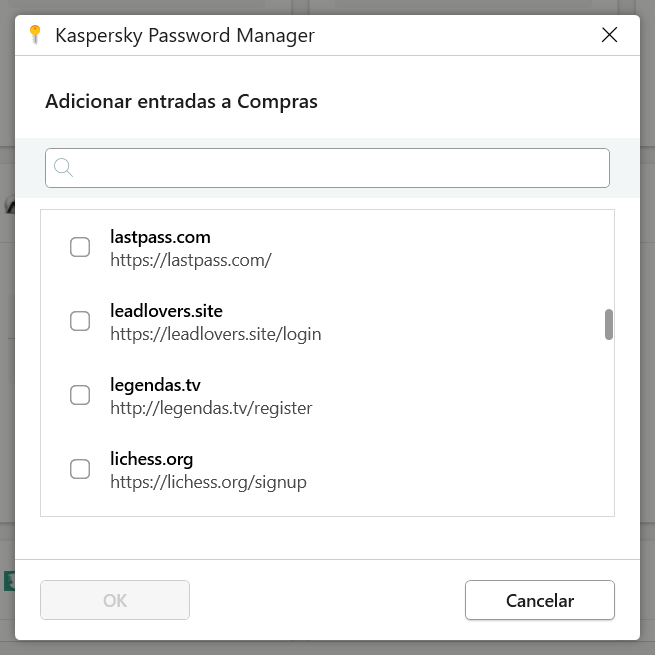Click the legendas.tv/register URL text

211,408
